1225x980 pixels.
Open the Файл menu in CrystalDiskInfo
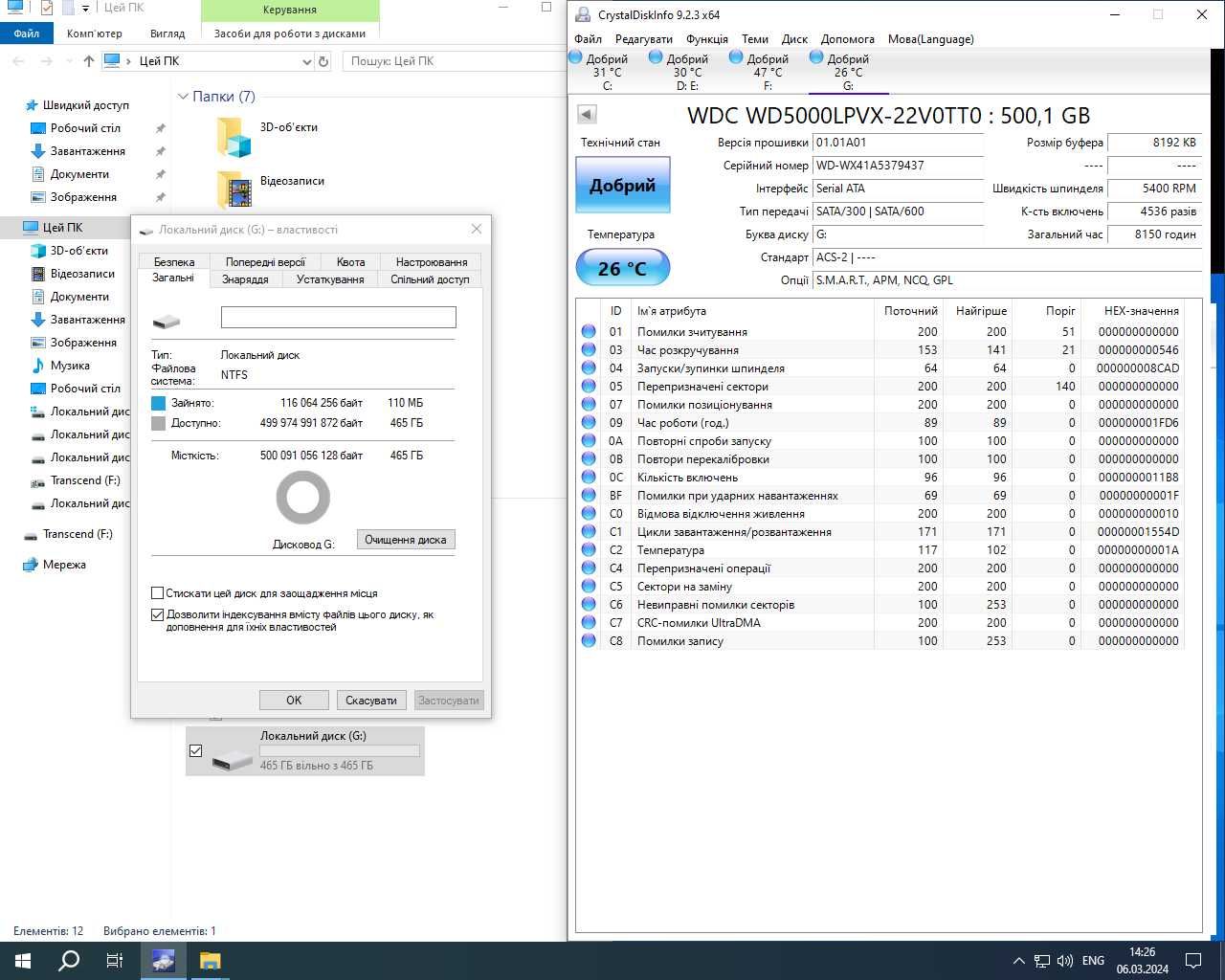coord(588,39)
